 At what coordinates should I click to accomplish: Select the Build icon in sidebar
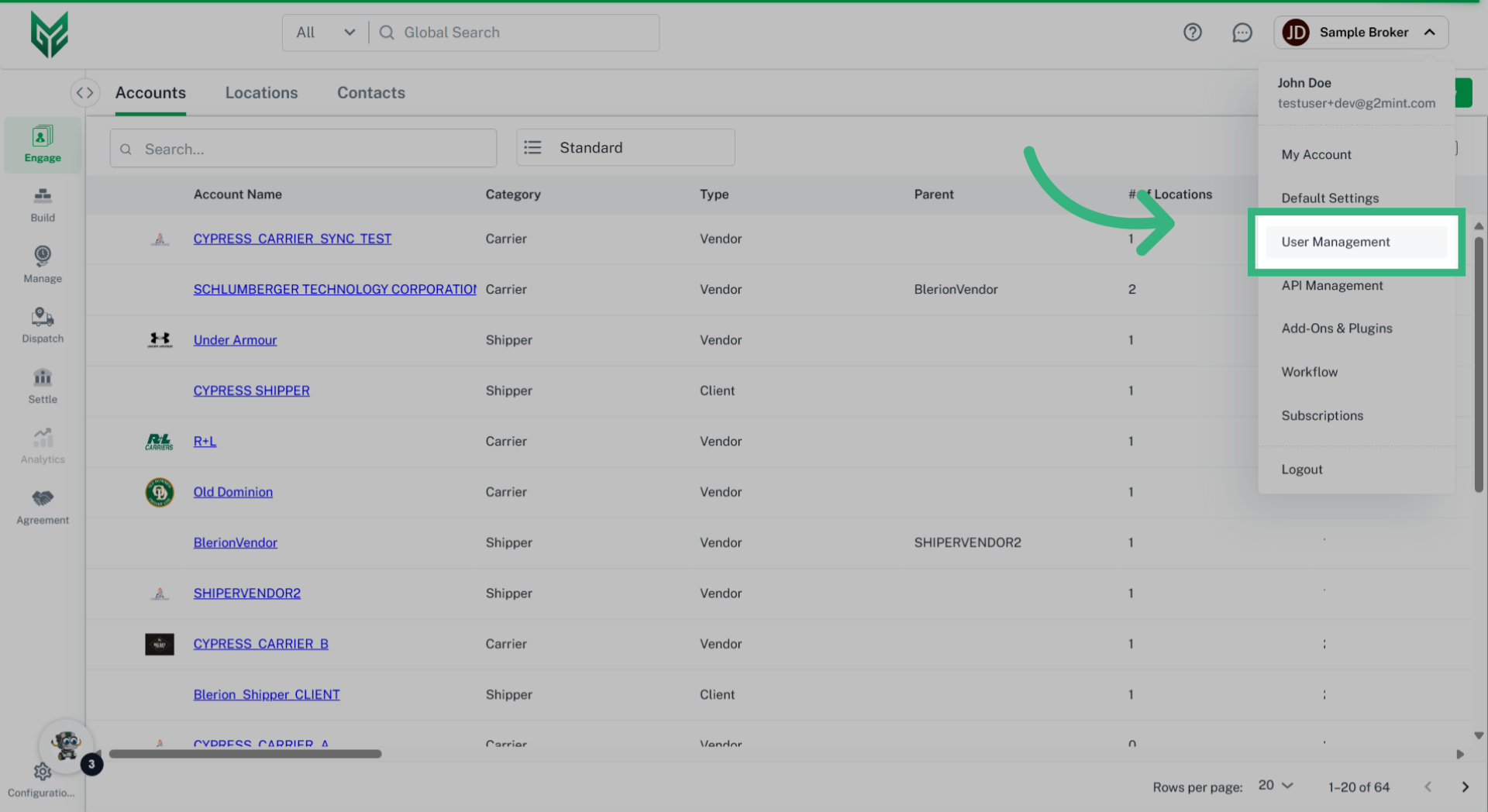[x=42, y=203]
